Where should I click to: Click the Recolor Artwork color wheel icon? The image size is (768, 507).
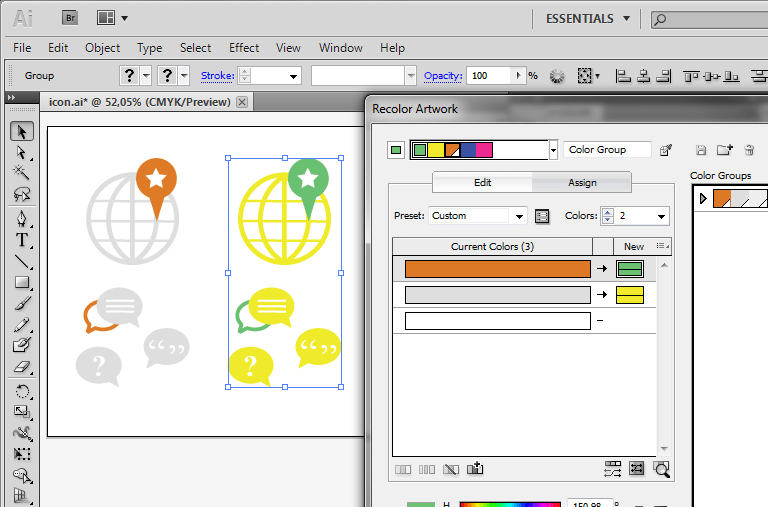[557, 76]
